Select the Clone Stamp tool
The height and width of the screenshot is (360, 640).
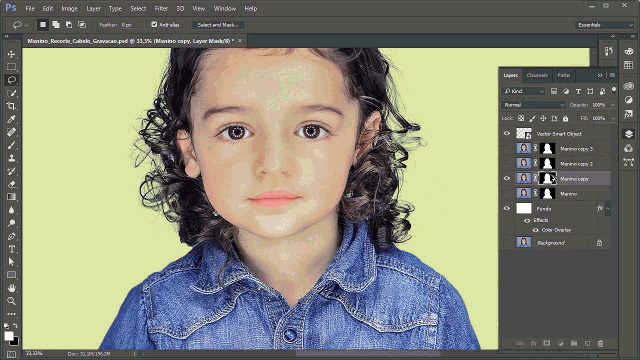(11, 158)
